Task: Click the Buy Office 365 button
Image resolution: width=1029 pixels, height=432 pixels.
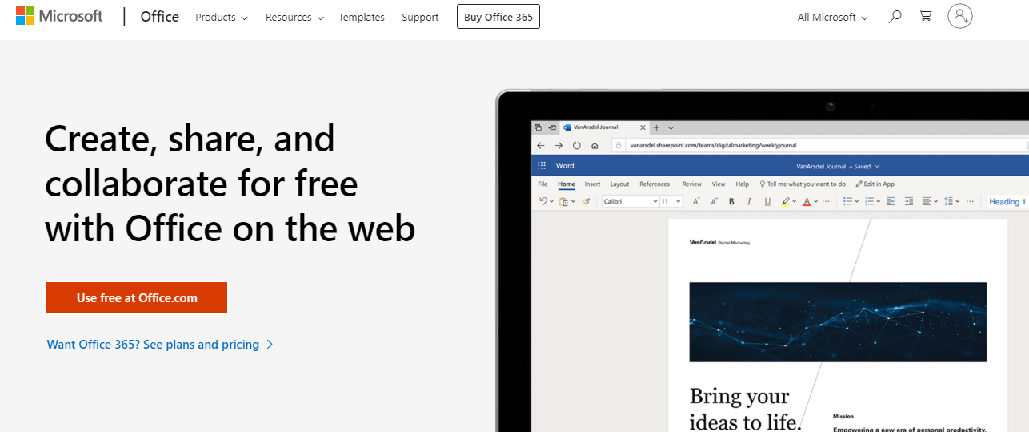Action: tap(498, 17)
